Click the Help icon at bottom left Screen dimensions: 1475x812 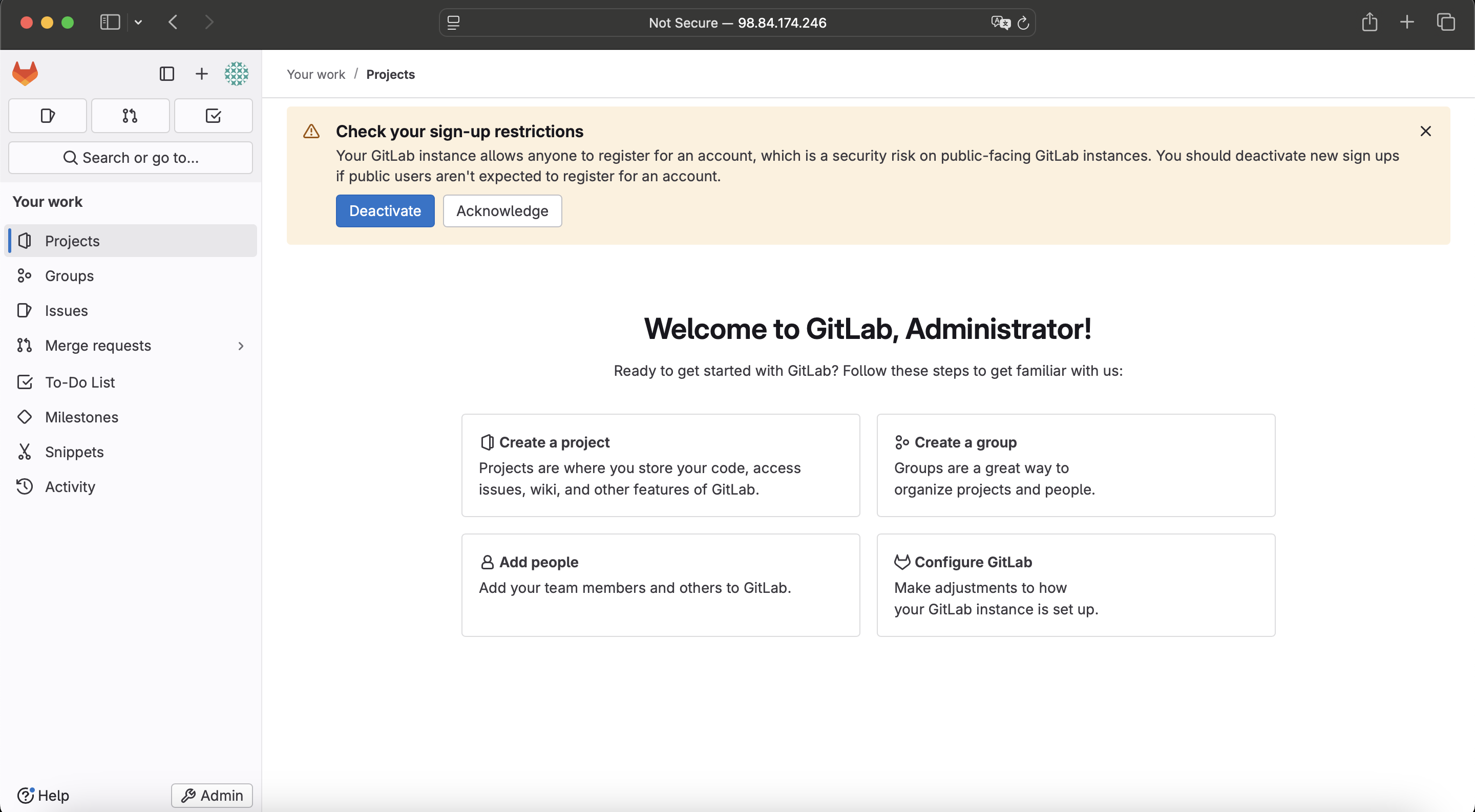pos(26,796)
